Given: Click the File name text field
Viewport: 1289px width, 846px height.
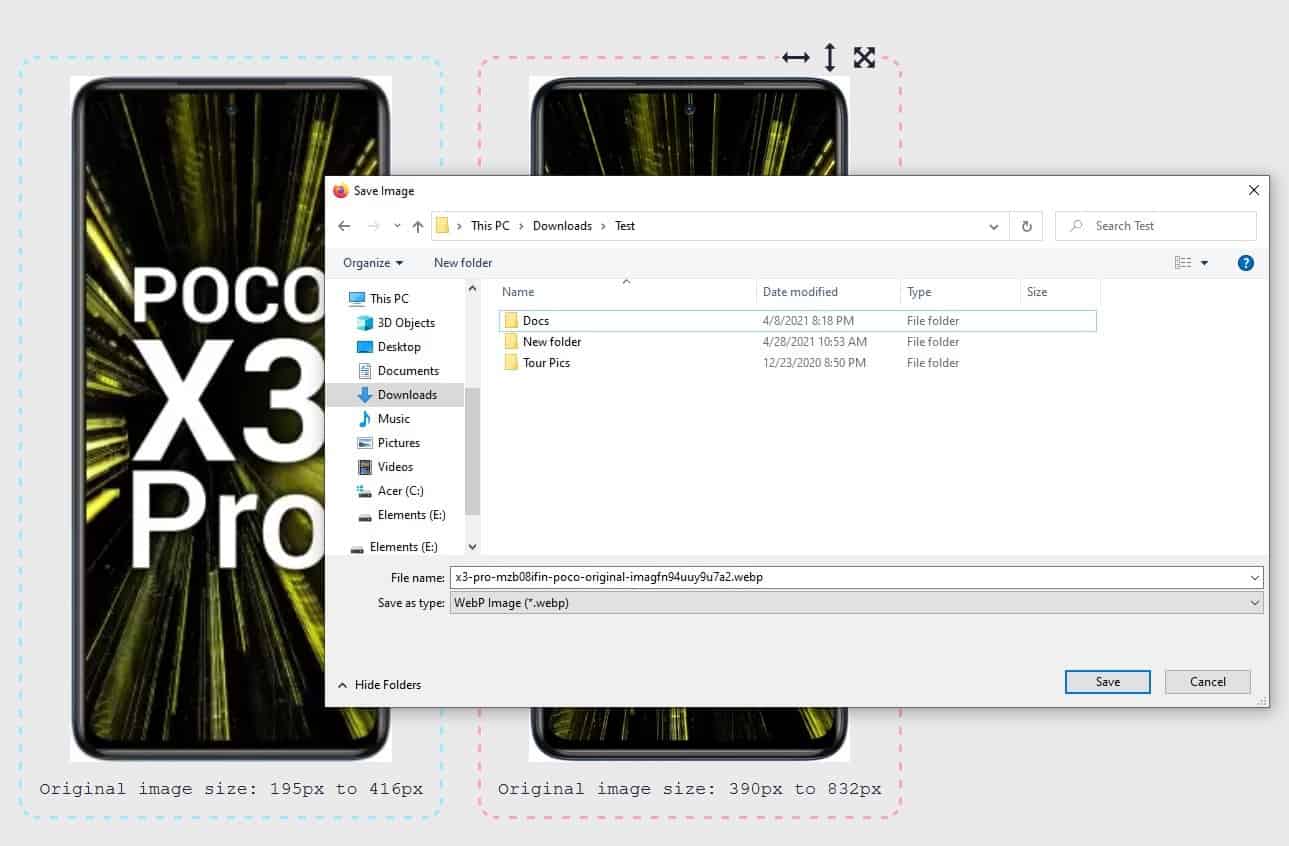Looking at the screenshot, I should pos(848,577).
